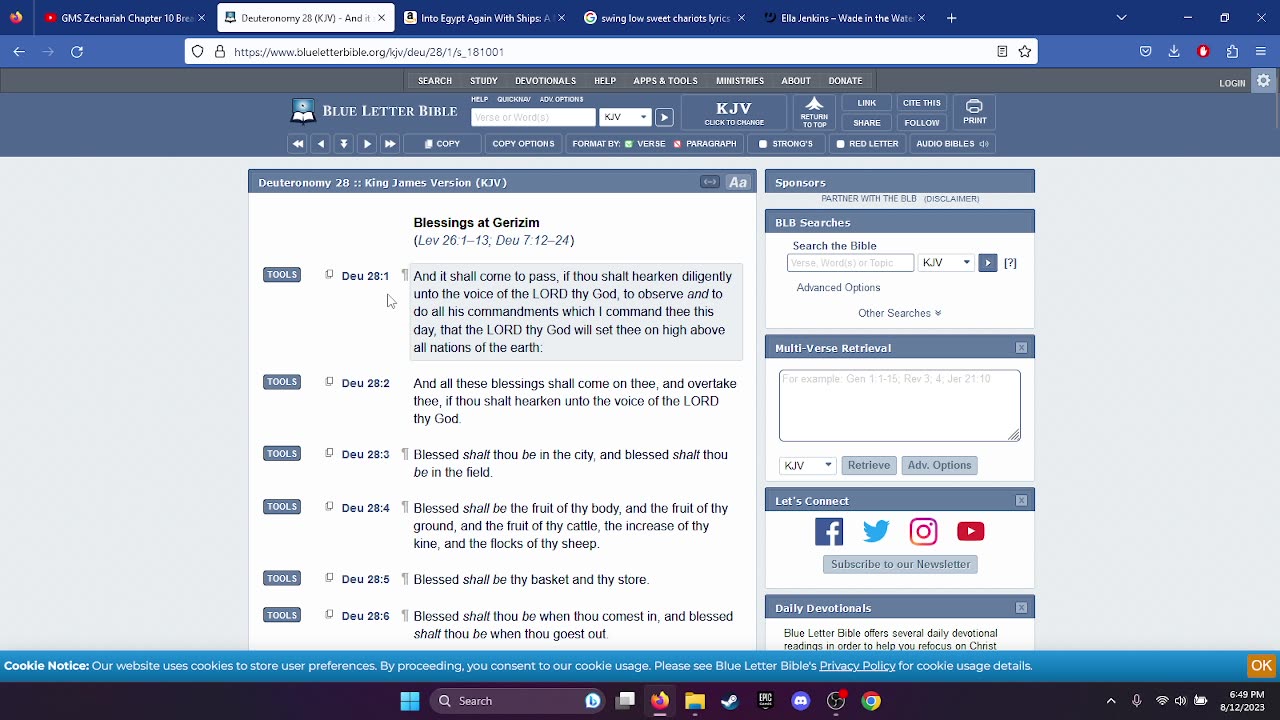Image resolution: width=1280 pixels, height=720 pixels.
Task: Submit BLB Searches sidebar arrow button
Action: coord(987,263)
